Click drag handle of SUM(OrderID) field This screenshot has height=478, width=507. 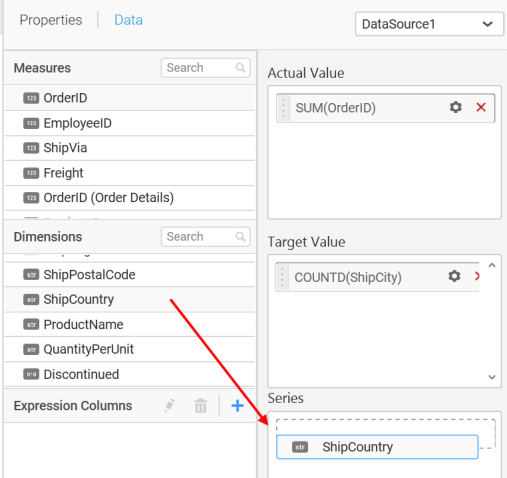[283, 108]
